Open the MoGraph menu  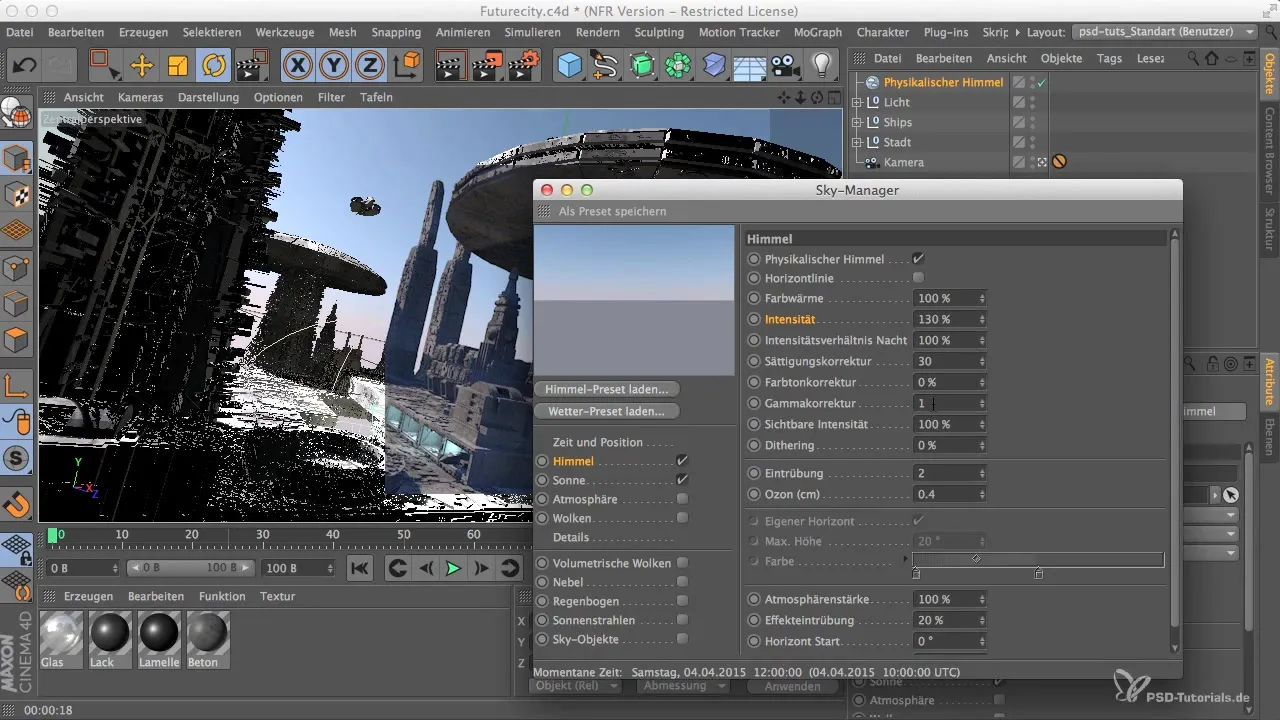click(817, 32)
